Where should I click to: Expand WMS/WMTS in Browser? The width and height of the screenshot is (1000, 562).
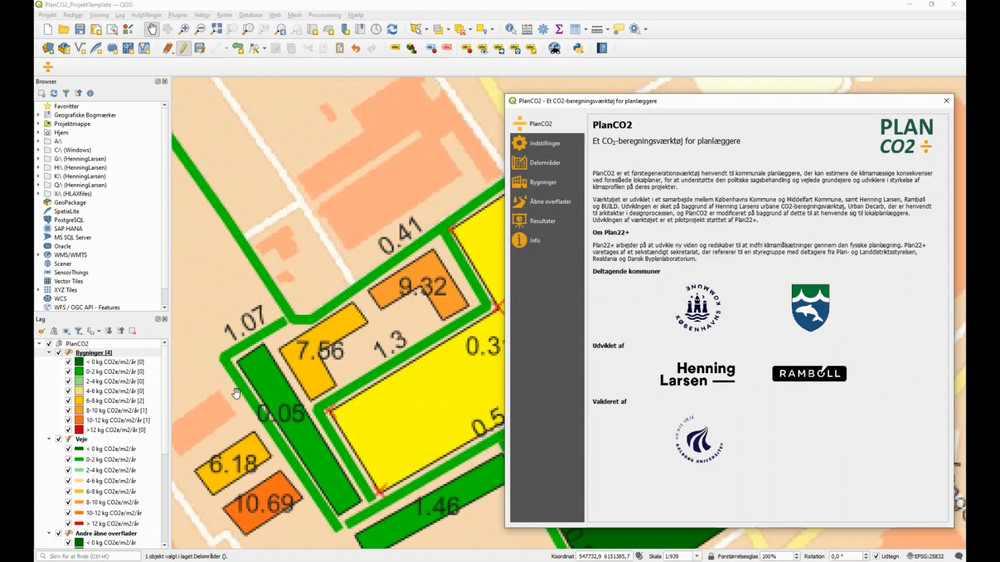tap(39, 255)
